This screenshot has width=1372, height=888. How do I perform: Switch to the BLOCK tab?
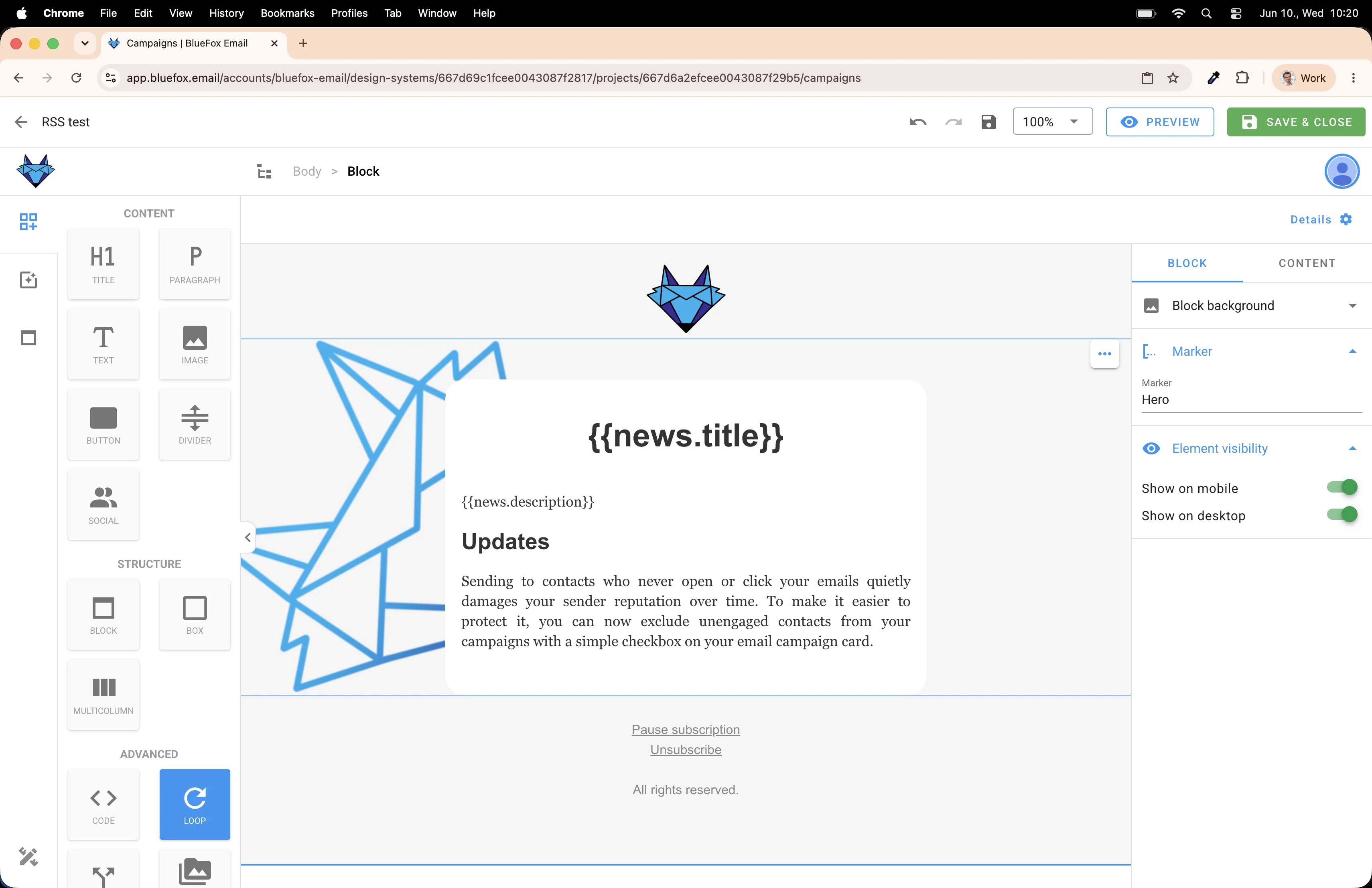click(1187, 264)
